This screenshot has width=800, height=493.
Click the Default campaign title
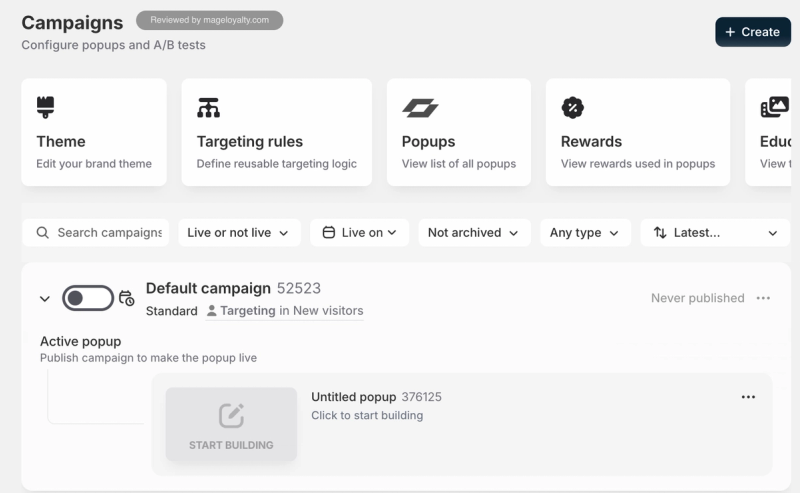(x=208, y=288)
